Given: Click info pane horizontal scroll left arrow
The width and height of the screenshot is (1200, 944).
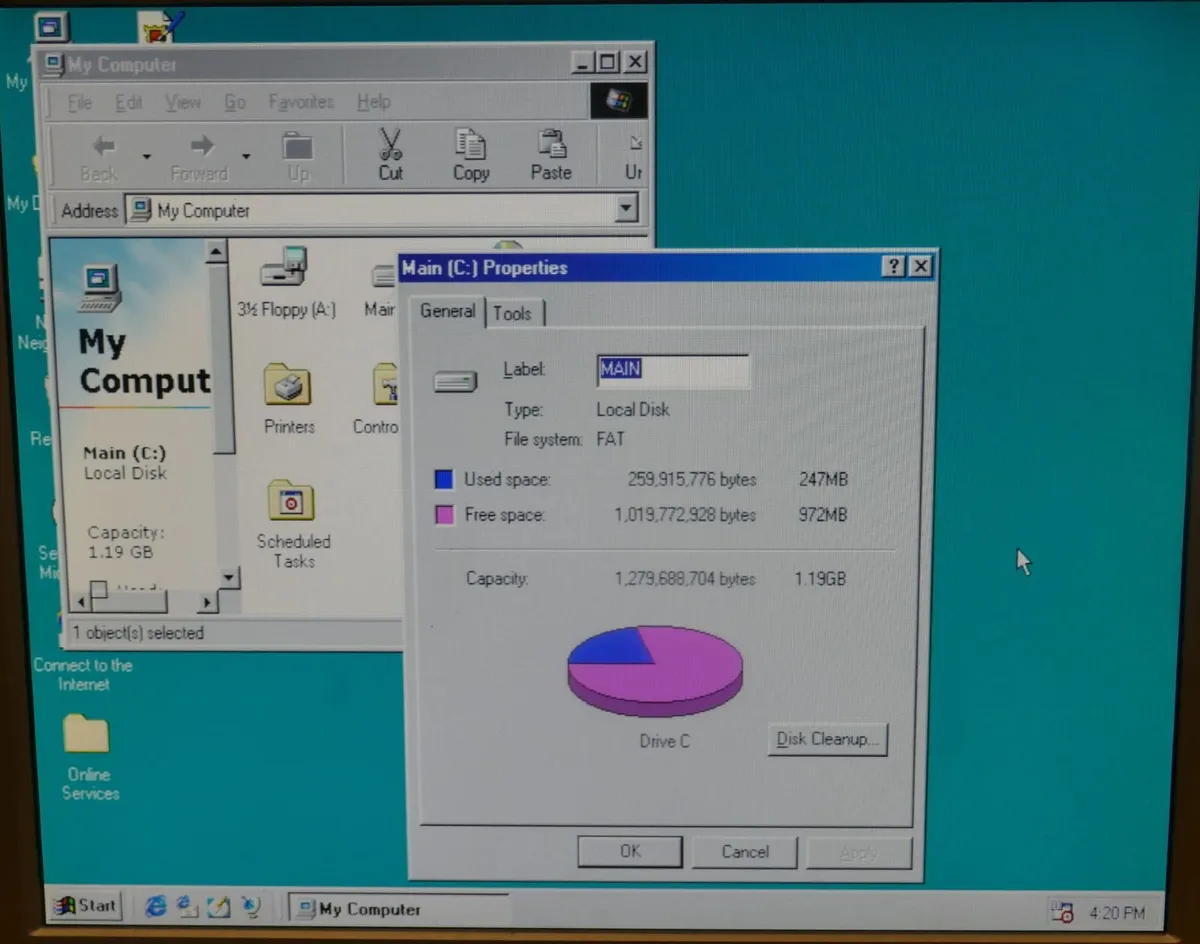Looking at the screenshot, I should 81,602.
